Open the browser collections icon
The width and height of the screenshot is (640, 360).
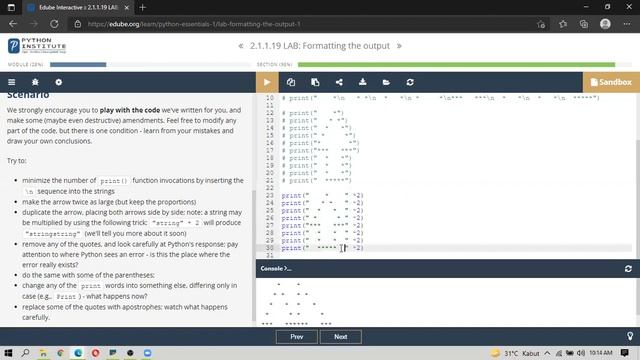click(x=584, y=24)
